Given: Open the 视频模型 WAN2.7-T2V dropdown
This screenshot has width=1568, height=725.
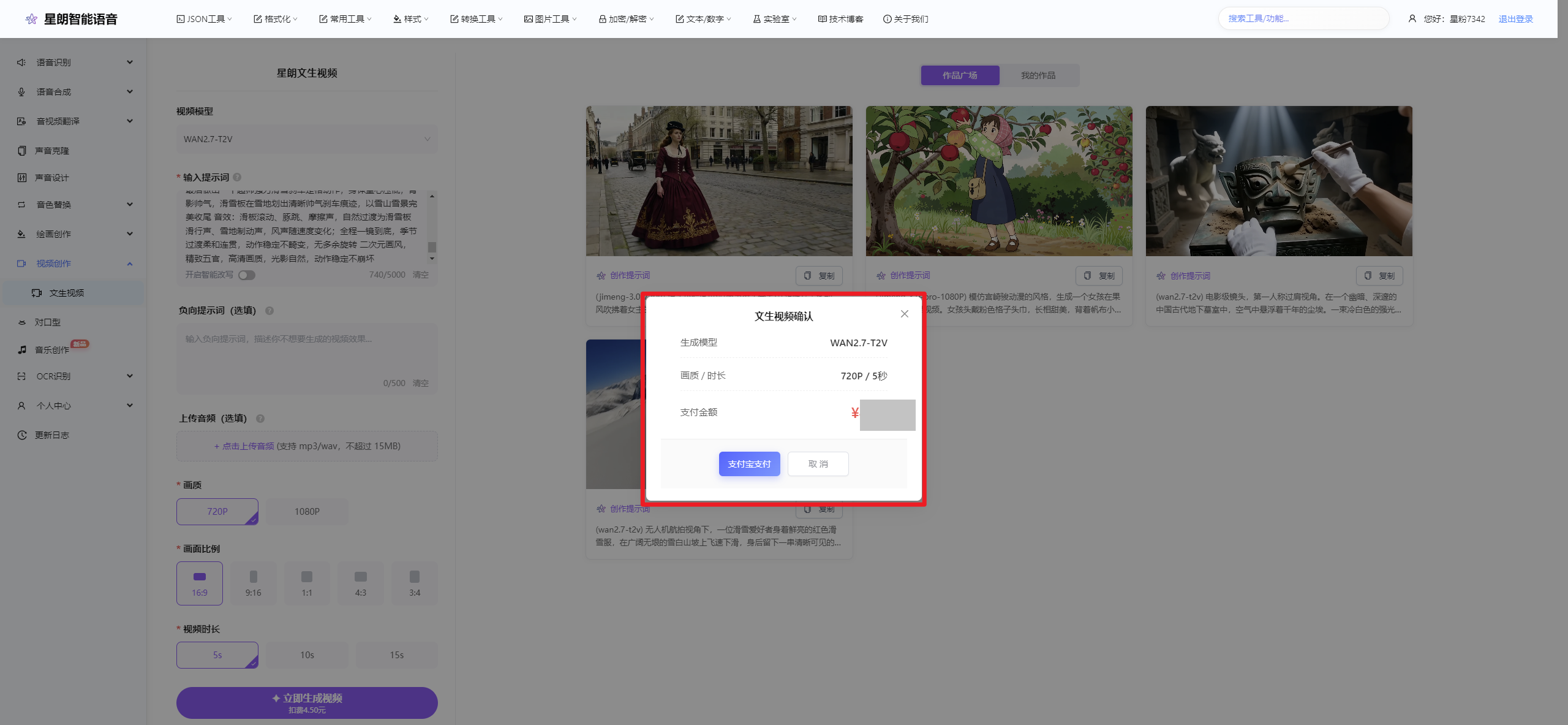Looking at the screenshot, I should point(307,139).
